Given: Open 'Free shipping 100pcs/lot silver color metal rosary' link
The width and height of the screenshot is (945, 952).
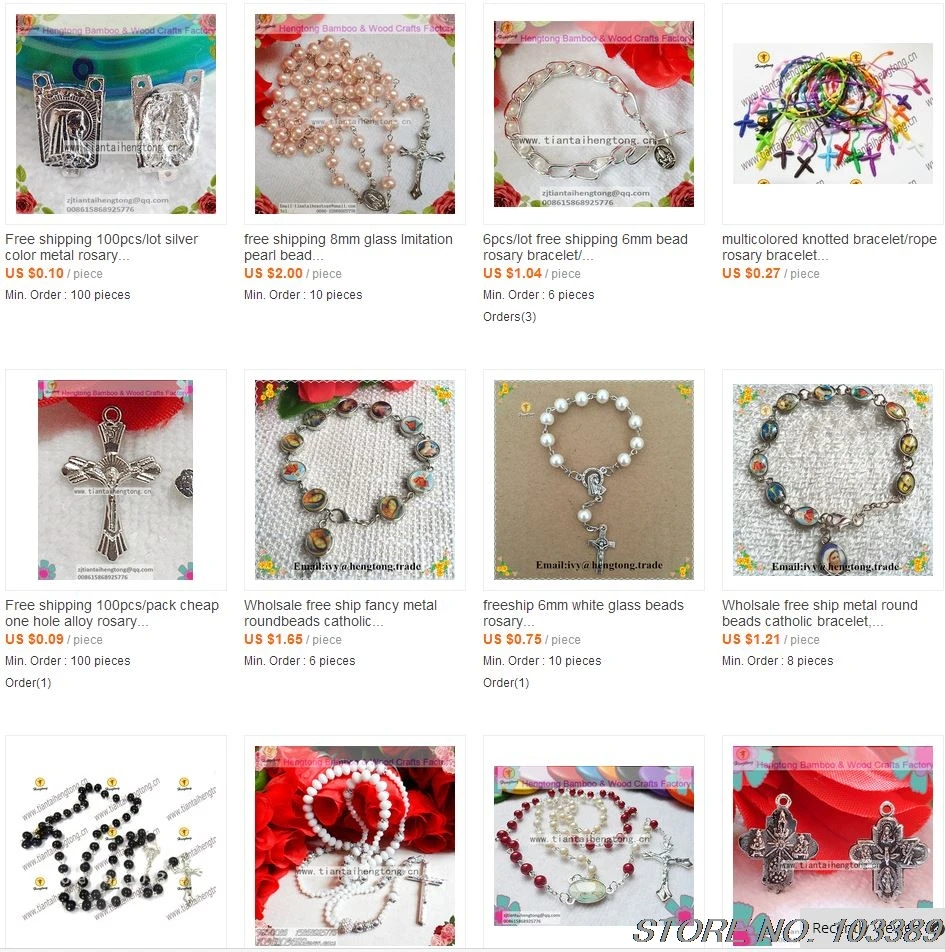Looking at the screenshot, I should [x=101, y=247].
